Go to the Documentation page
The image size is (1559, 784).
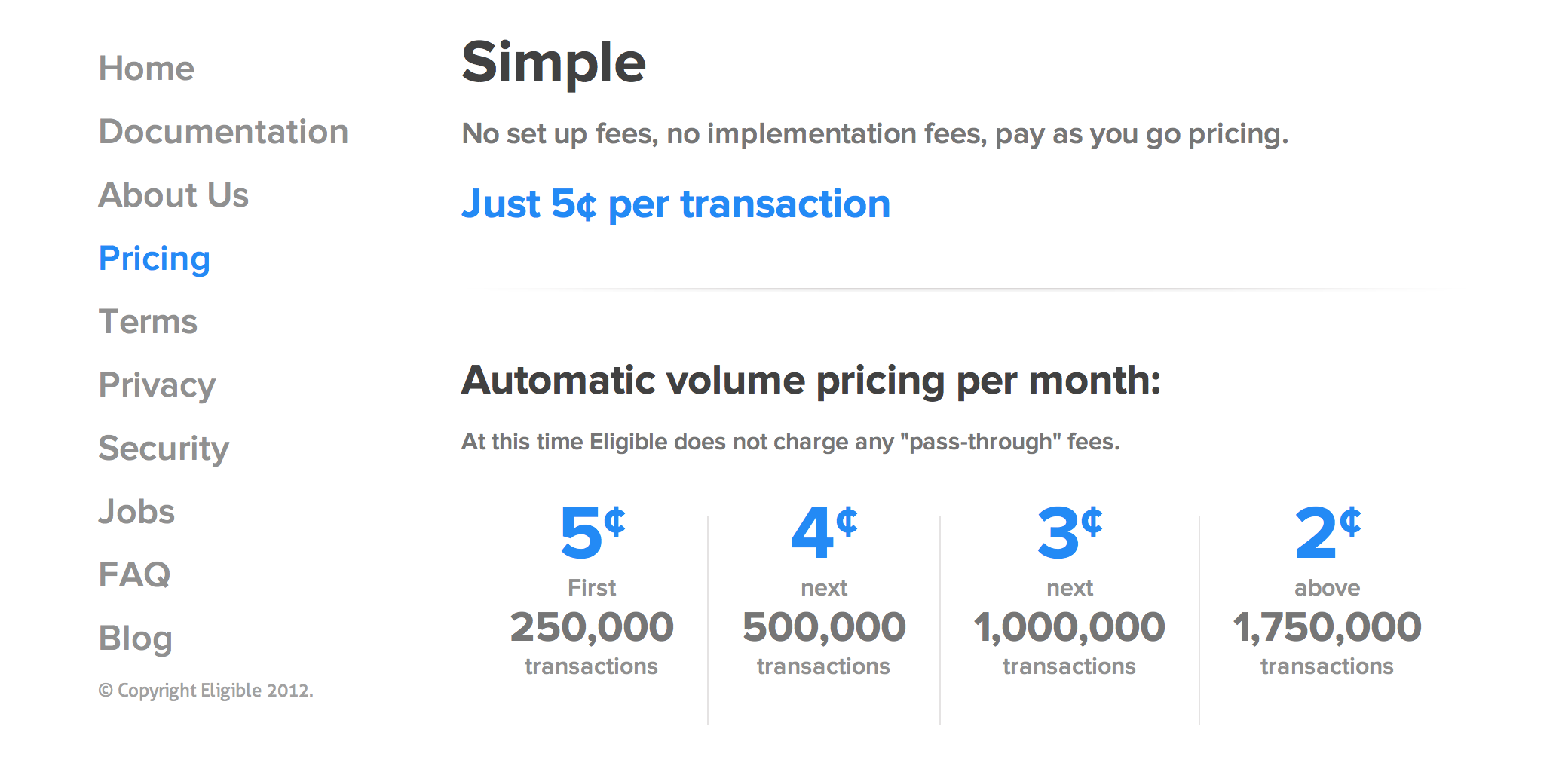223,132
